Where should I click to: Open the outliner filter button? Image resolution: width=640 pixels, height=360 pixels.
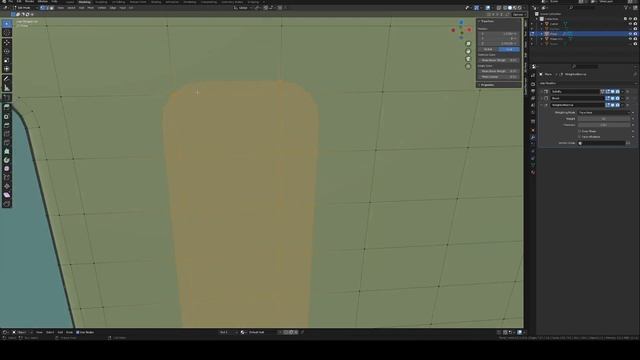627,8
